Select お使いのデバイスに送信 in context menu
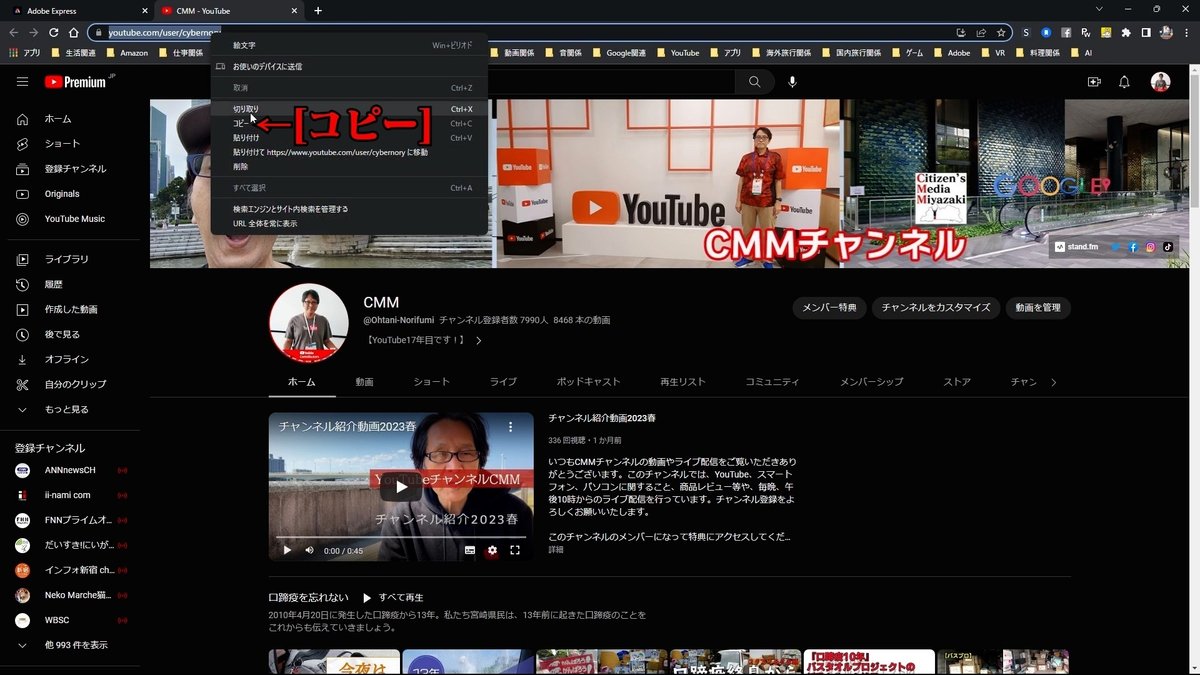This screenshot has height=675, width=1200. [349, 66]
